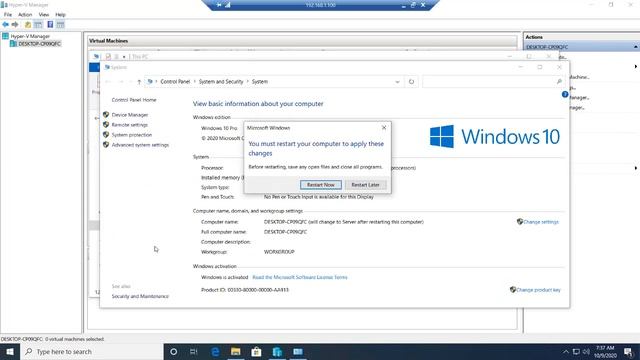Collapse the DESKTOP-CP09QFC Actions section

point(636,47)
